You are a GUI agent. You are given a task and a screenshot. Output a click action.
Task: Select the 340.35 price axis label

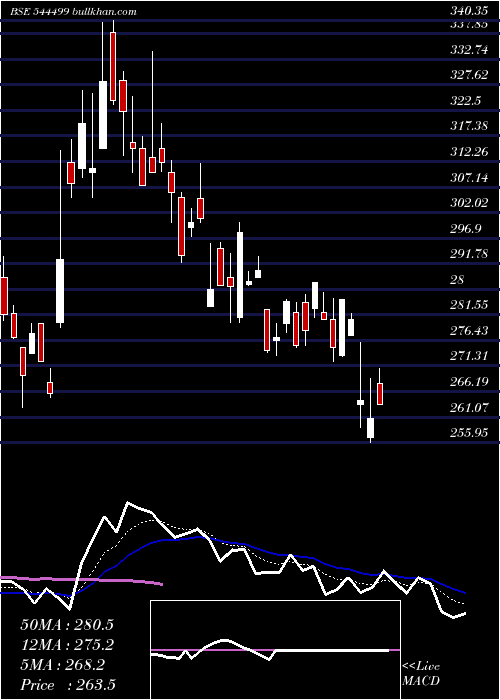click(x=468, y=11)
